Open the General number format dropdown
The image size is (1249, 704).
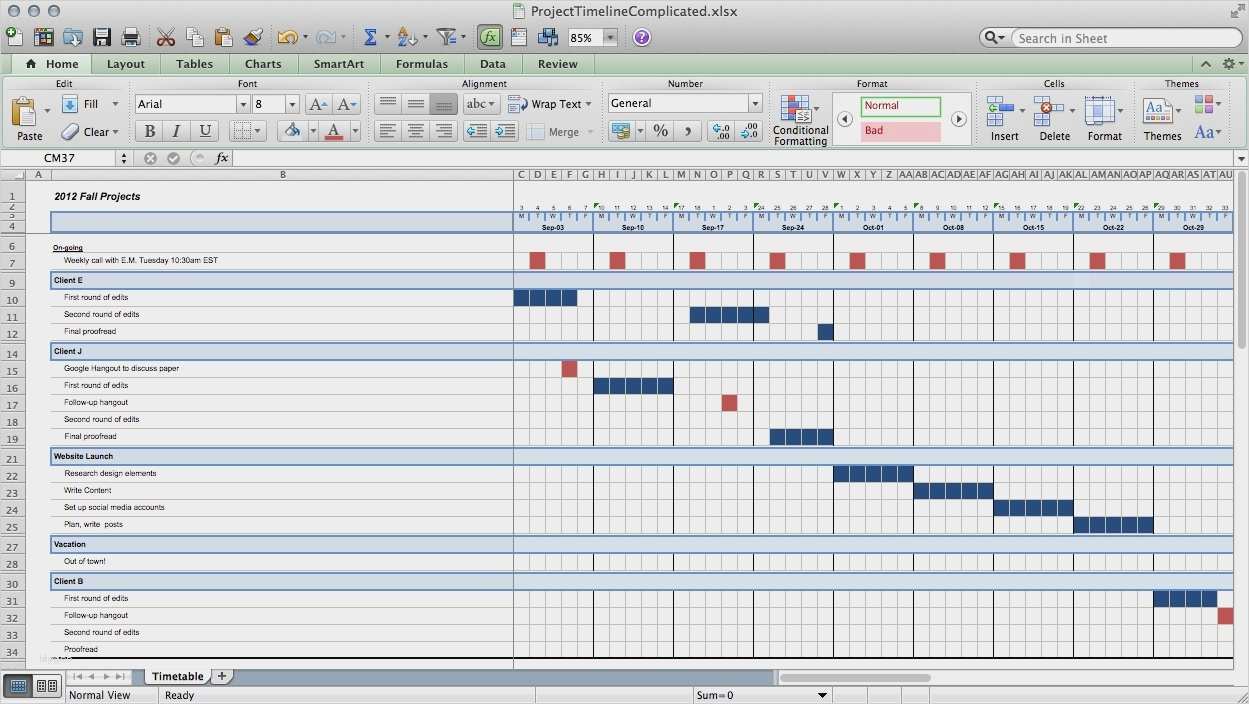pos(755,103)
